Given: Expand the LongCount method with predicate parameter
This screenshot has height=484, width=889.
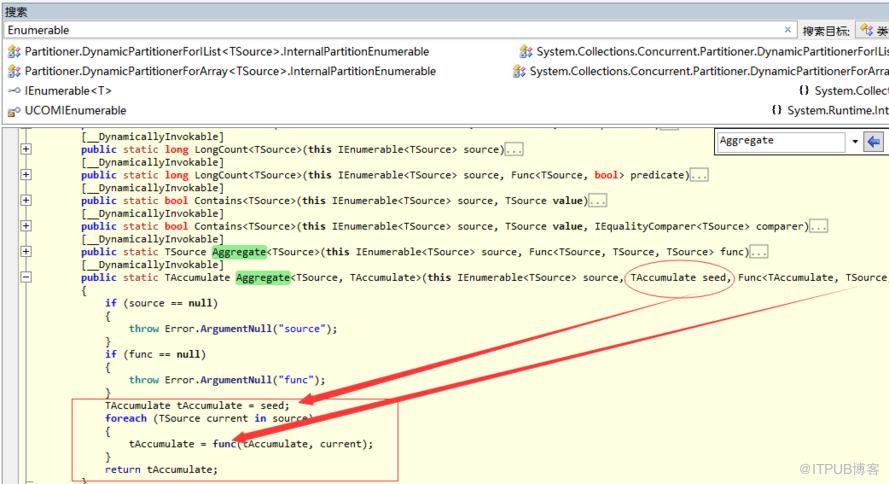Looking at the screenshot, I should pos(26,175).
